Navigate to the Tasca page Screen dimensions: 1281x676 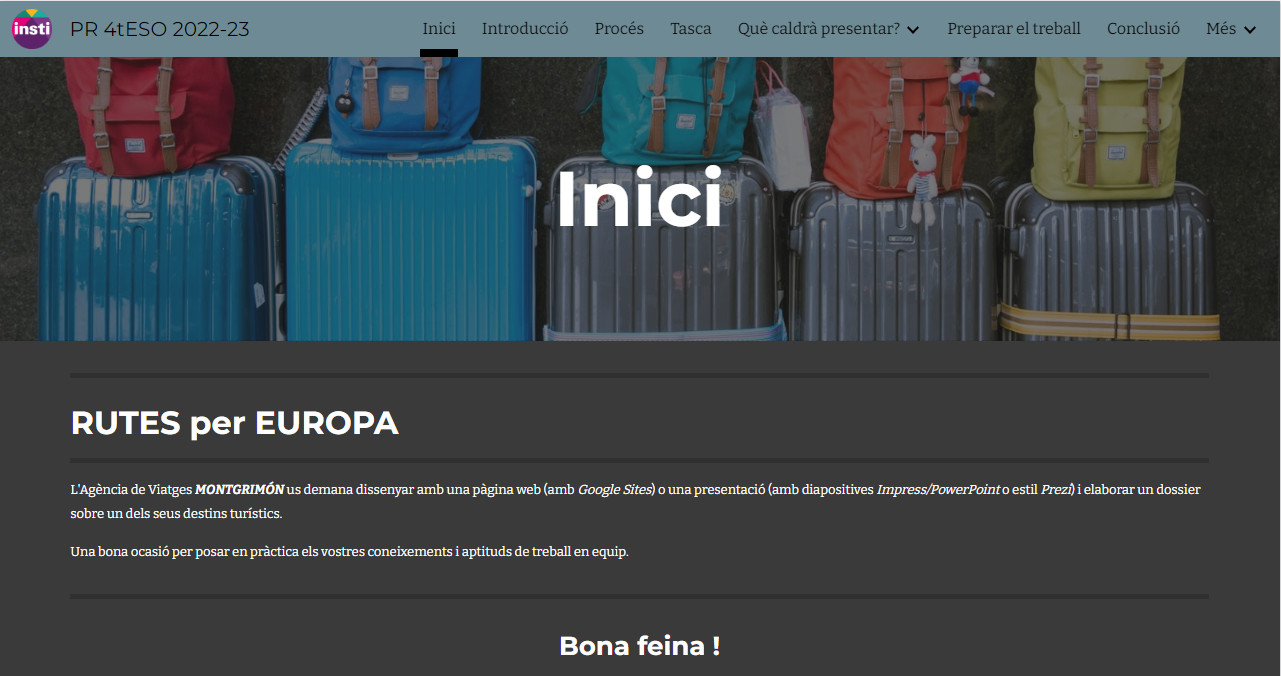click(691, 29)
